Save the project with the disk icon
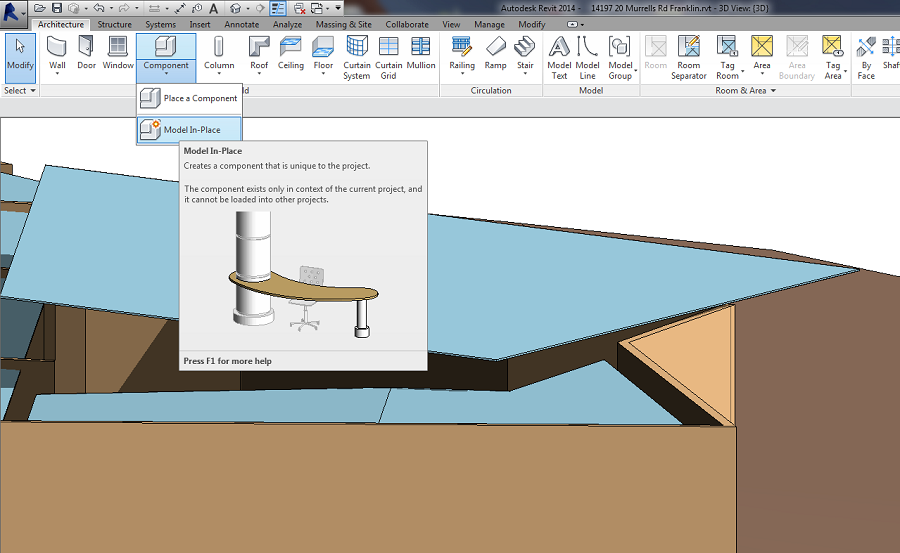 tap(57, 8)
